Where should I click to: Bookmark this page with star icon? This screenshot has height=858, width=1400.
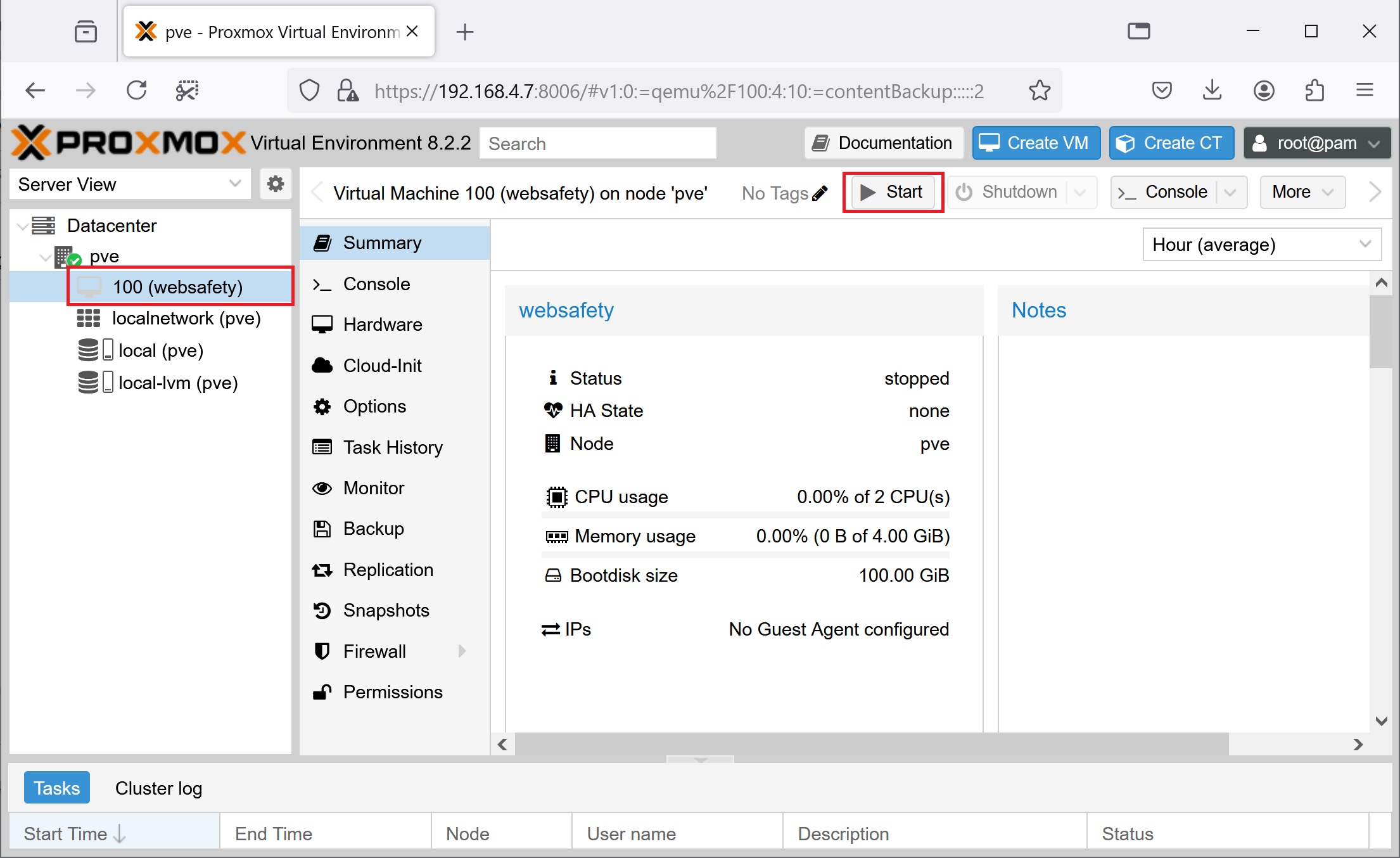pyautogui.click(x=1040, y=91)
